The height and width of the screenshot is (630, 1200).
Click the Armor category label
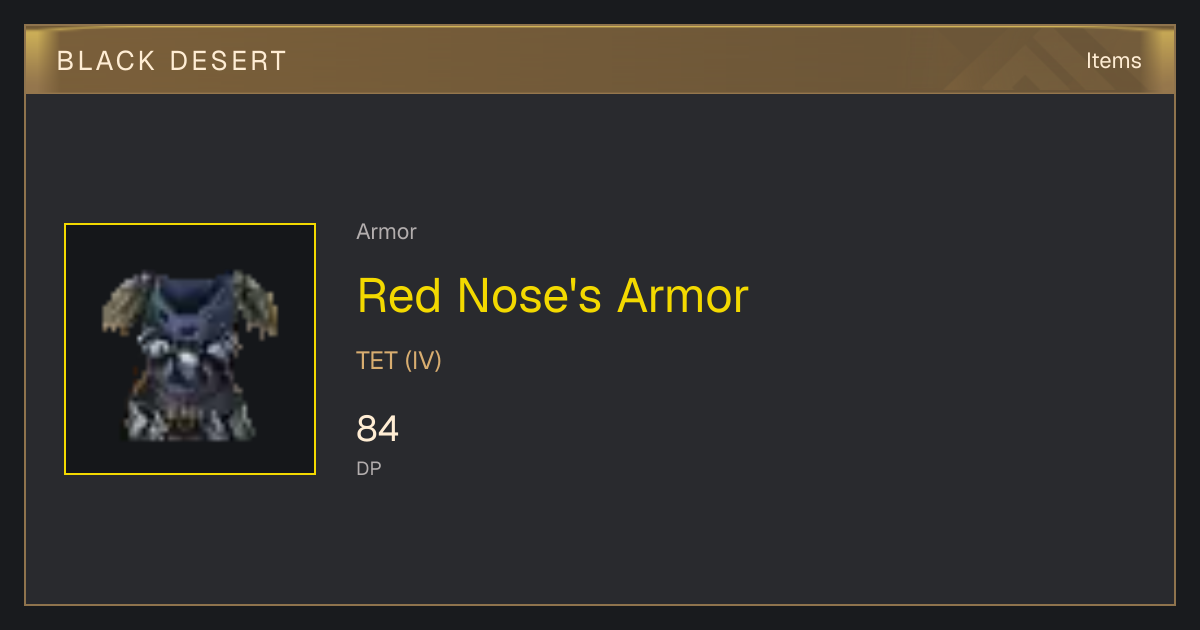point(386,232)
